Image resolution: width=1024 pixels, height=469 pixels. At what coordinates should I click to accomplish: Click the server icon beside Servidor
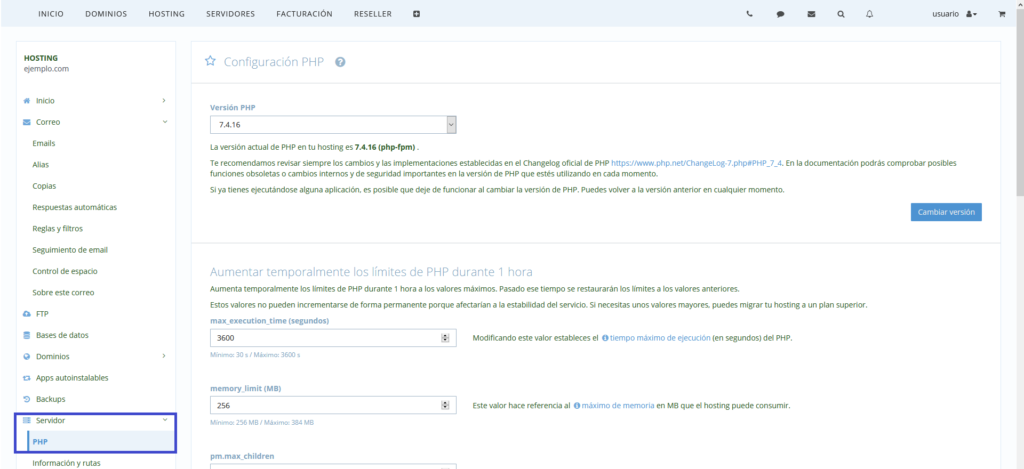pyautogui.click(x=27, y=421)
